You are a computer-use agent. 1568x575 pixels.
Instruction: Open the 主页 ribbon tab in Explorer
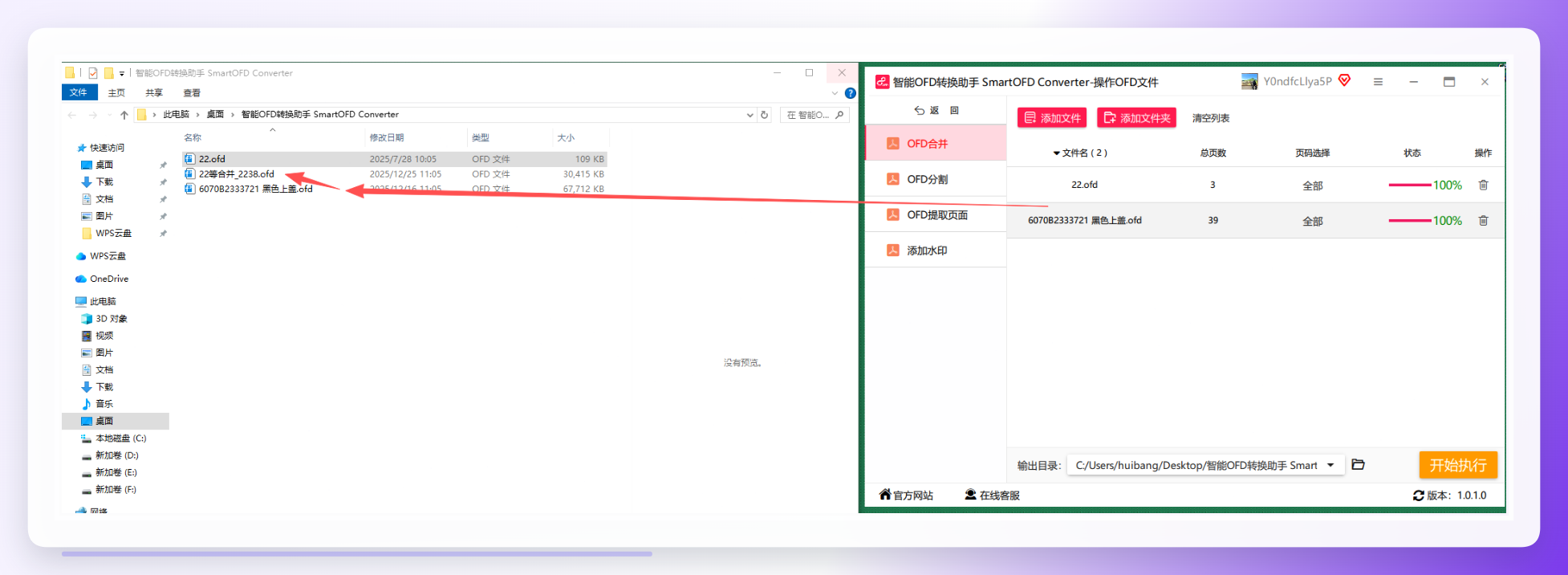coord(116,93)
